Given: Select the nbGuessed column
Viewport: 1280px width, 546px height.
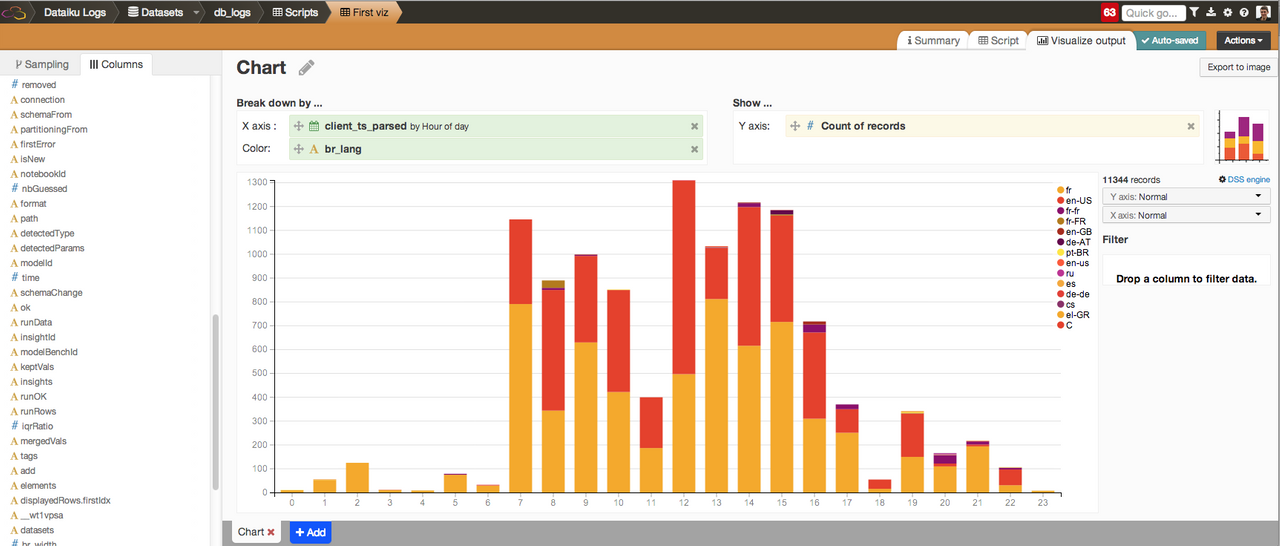Looking at the screenshot, I should (45, 189).
